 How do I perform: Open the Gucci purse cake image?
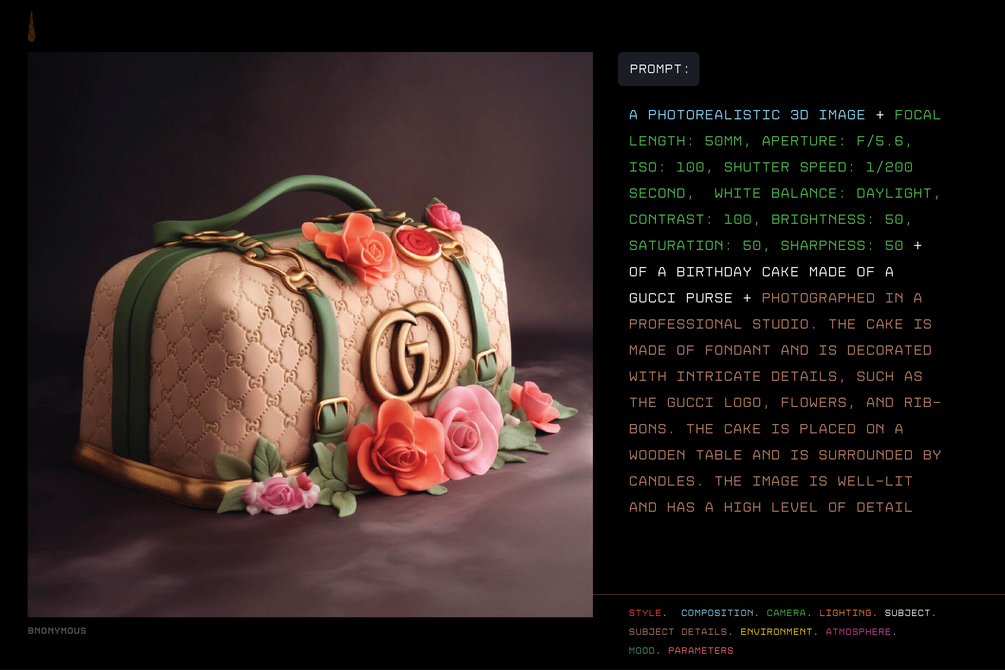[310, 334]
